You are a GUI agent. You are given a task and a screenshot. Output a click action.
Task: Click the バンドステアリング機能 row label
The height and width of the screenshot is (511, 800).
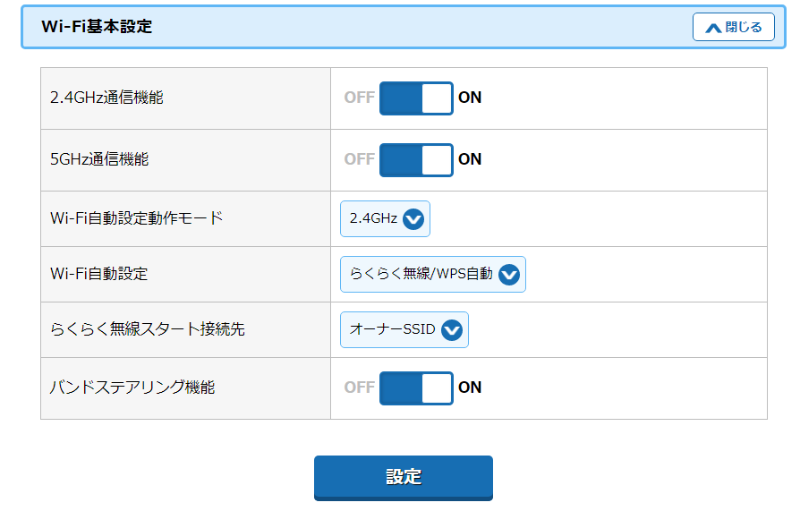(x=132, y=387)
